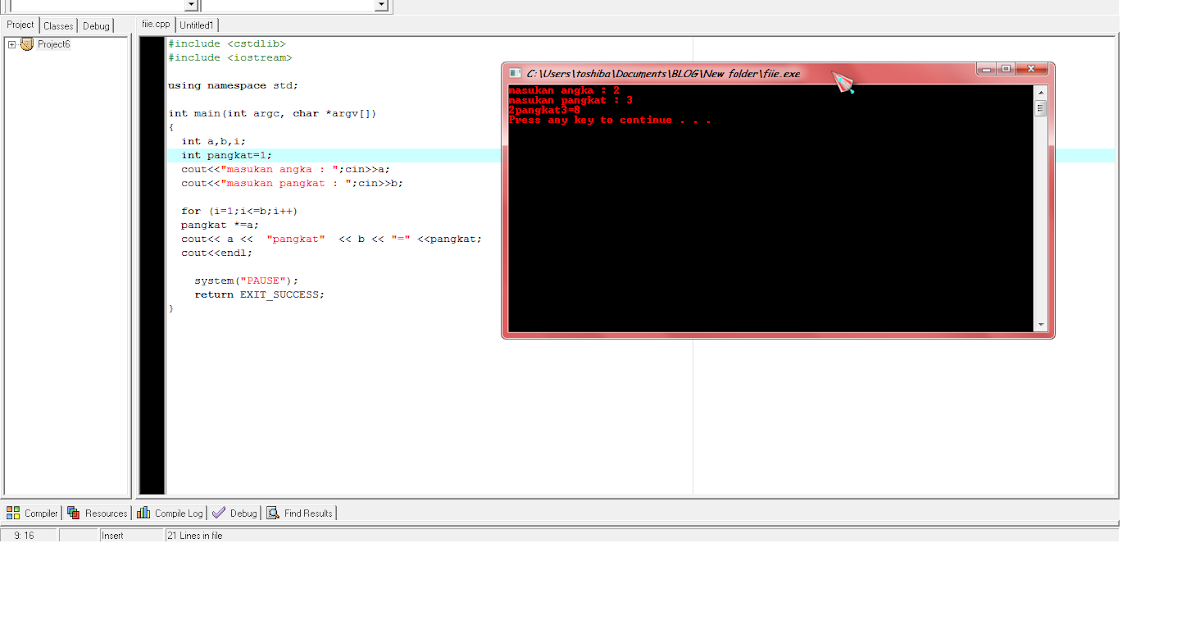Minimize the fiie.exe console window
The width and height of the screenshot is (1200, 630).
[987, 69]
